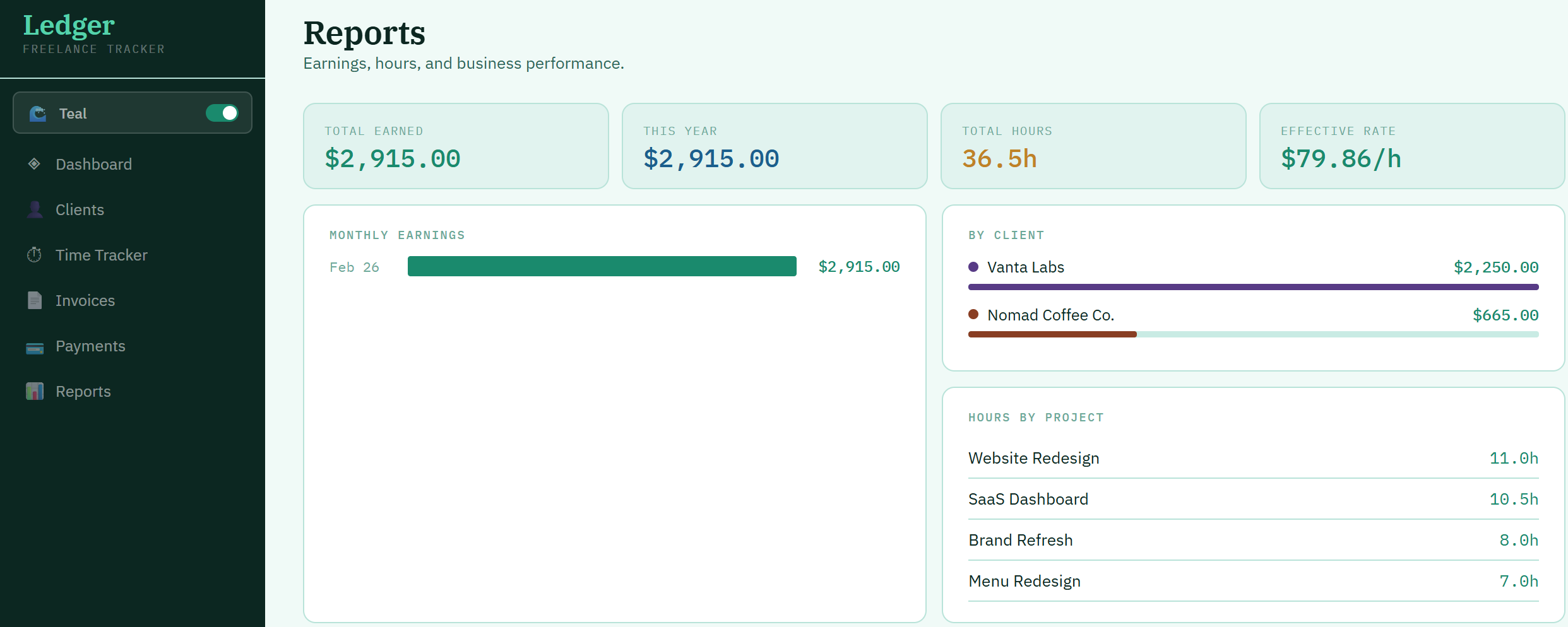This screenshot has height=627, width=1568.
Task: Click the 8.0h hours value
Action: 1519,540
